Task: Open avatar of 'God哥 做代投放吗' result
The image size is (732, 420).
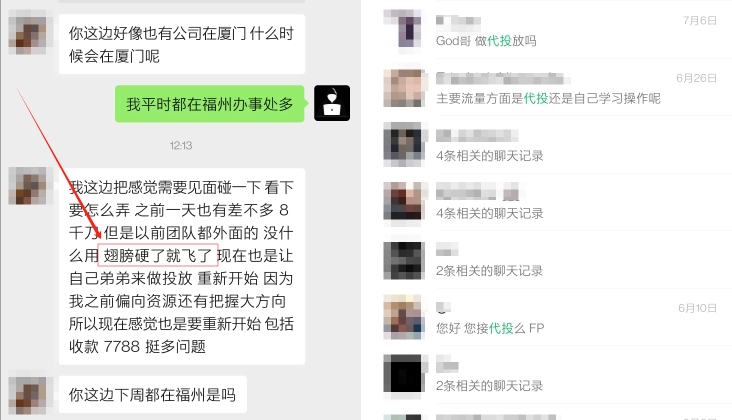Action: point(404,29)
